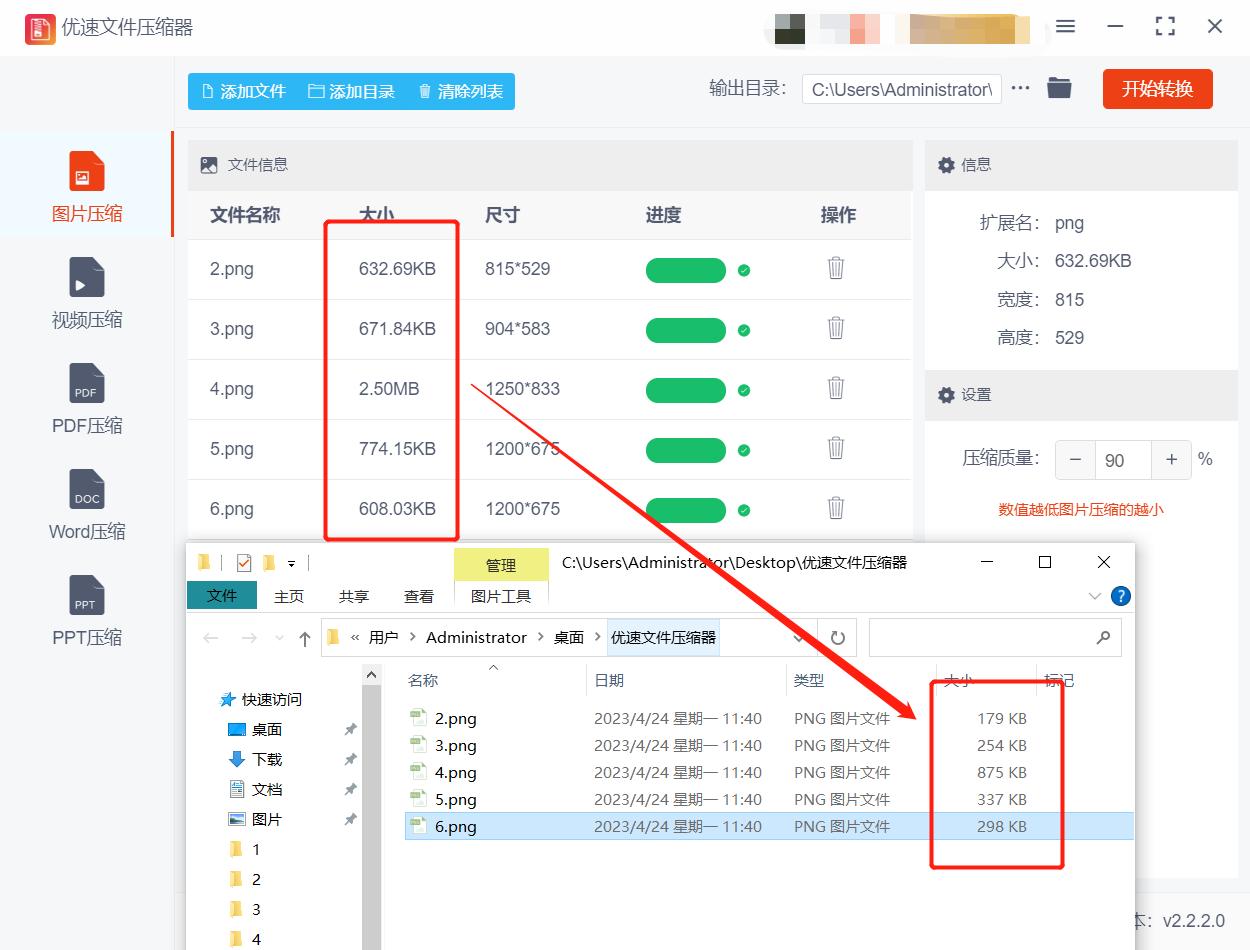Viewport: 1250px width, 950px height.
Task: Toggle the pin next to 下载
Action: point(350,759)
